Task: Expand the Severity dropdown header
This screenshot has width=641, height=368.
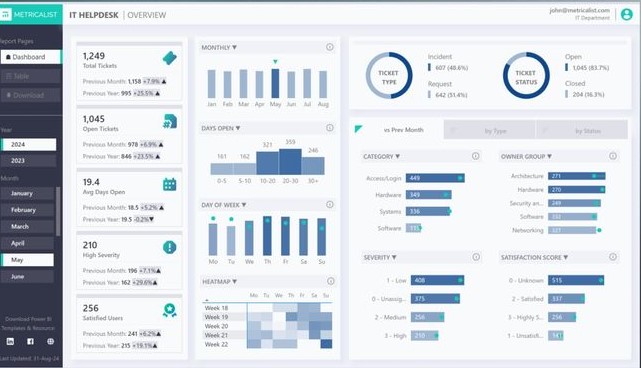Action: click(x=380, y=257)
